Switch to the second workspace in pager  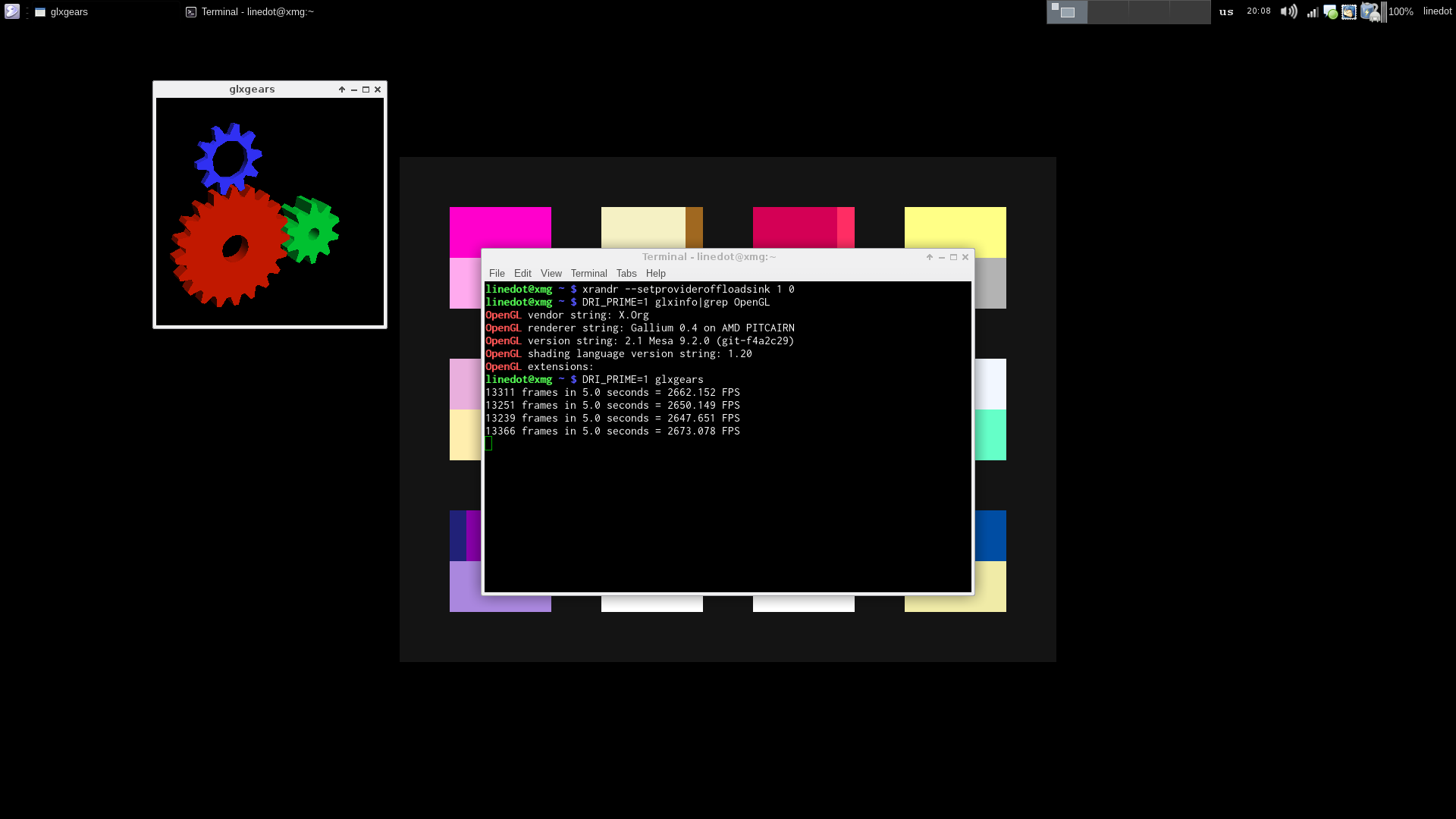click(x=1108, y=11)
